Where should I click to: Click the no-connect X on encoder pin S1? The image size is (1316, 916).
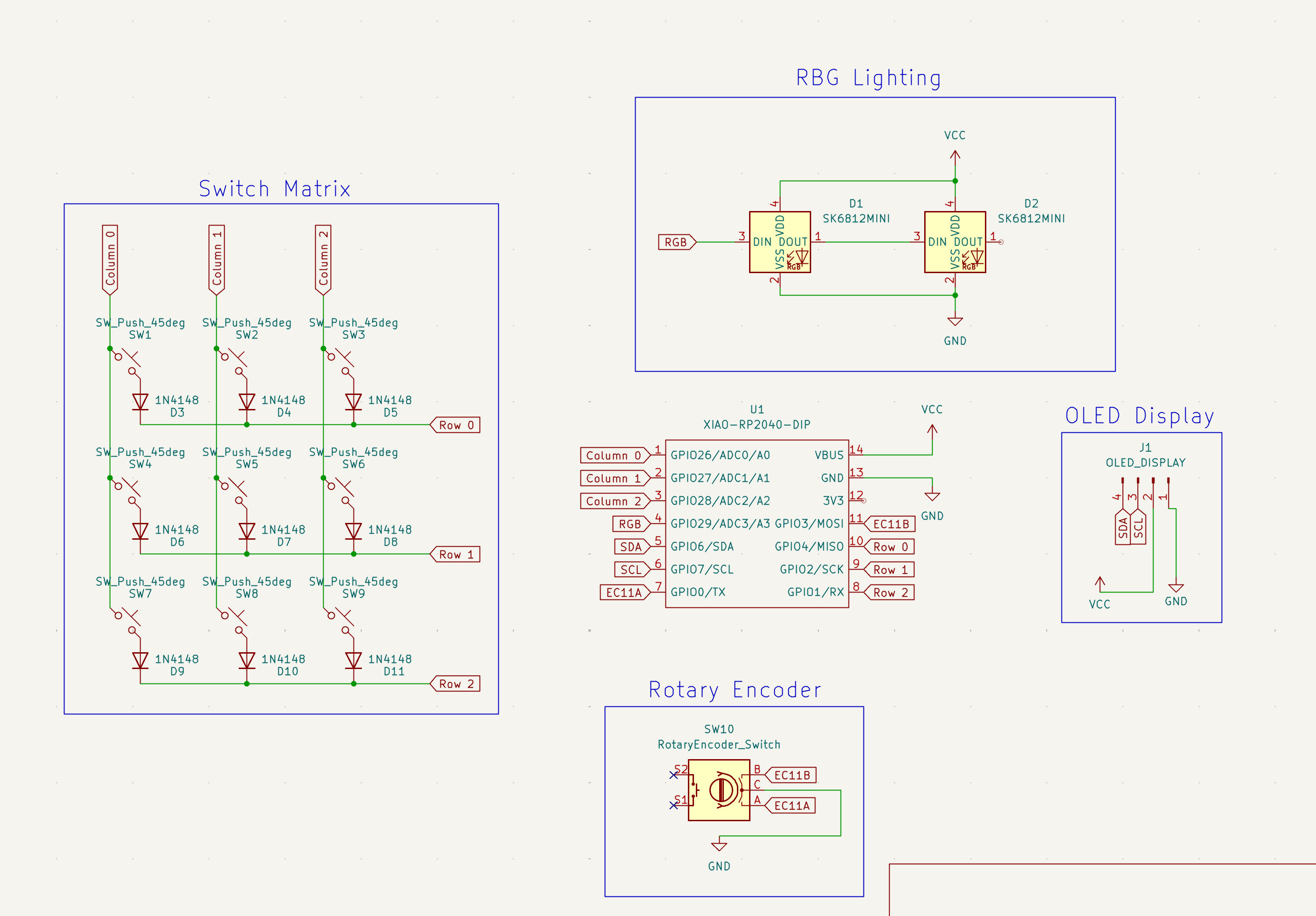673,805
